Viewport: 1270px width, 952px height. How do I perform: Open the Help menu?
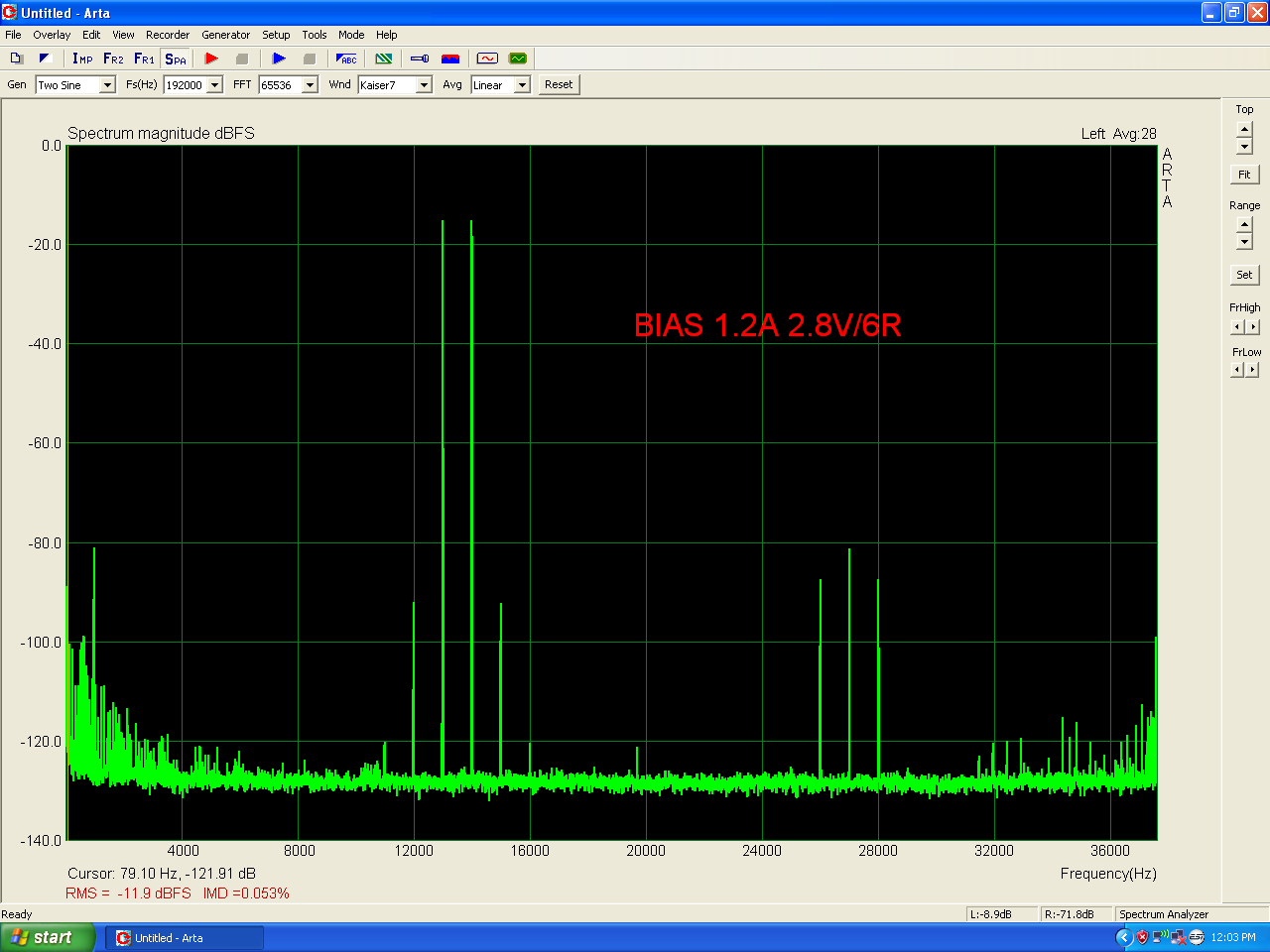[x=387, y=35]
